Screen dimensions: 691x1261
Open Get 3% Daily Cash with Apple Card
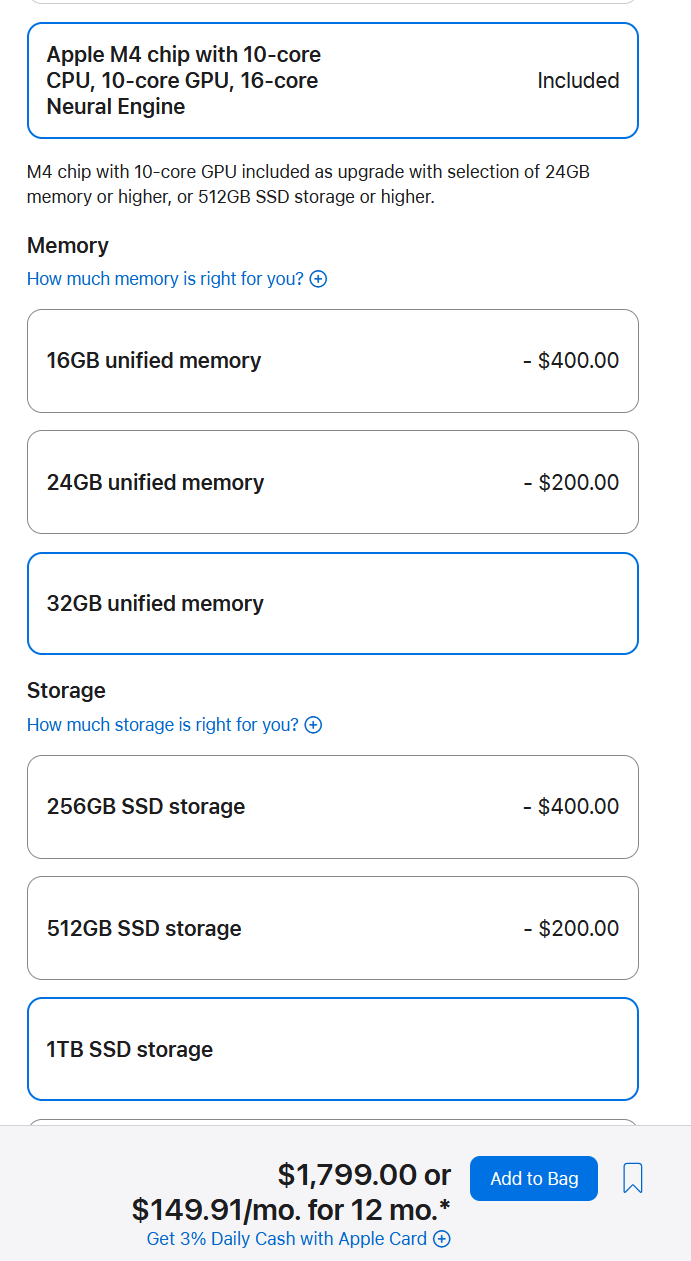[287, 1239]
